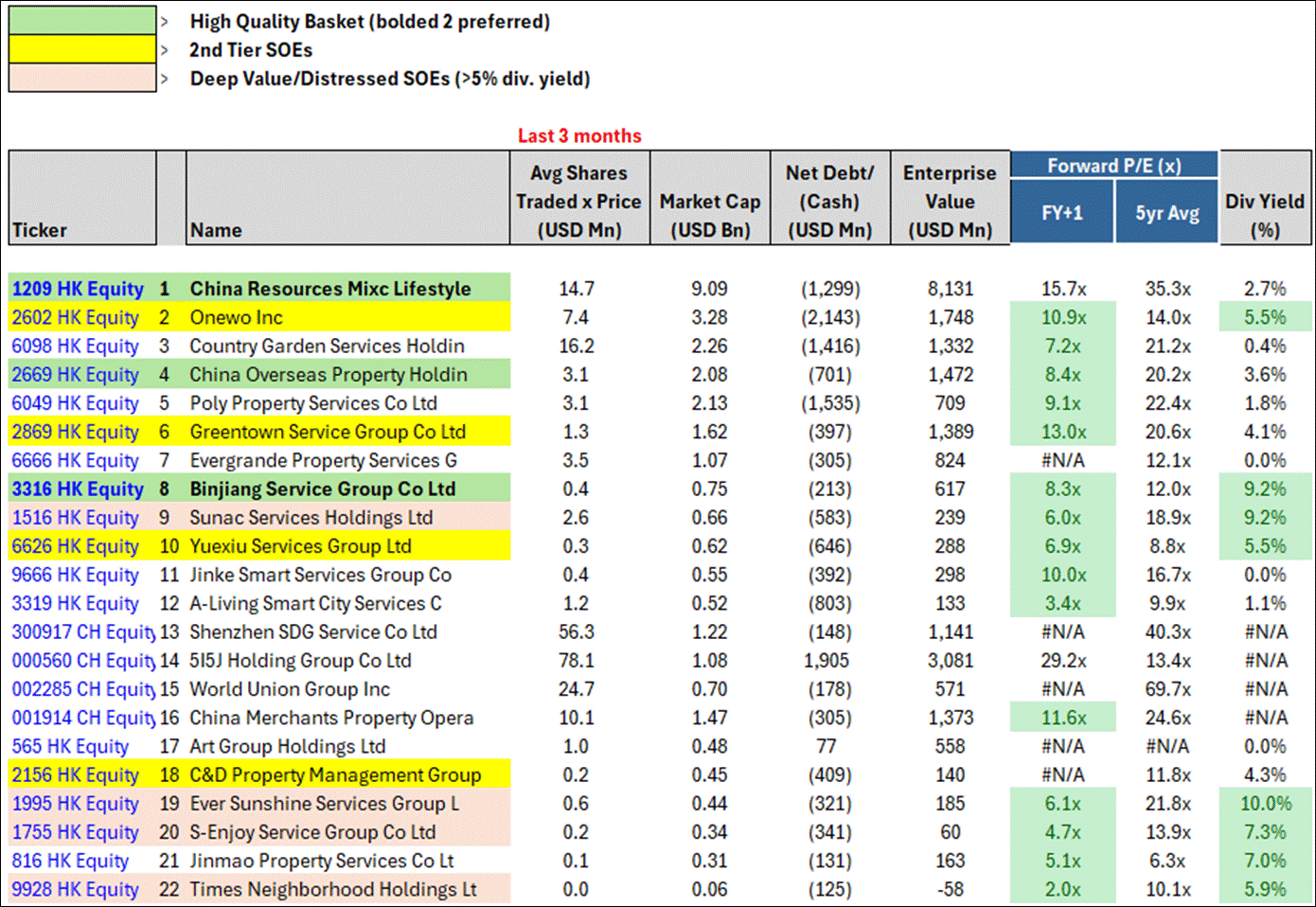Select the Sunac Services Holdings Ltd cell

click(x=347, y=517)
